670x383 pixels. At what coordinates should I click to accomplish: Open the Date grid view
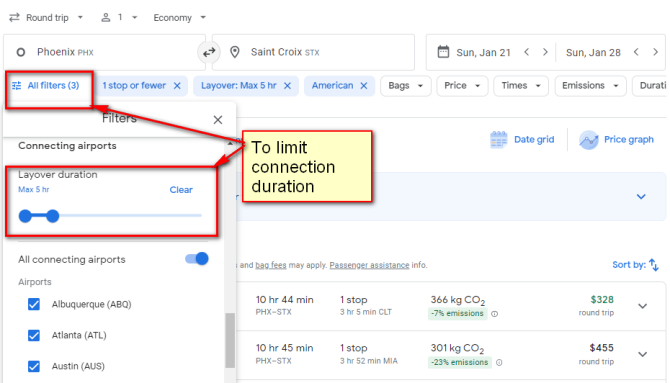(522, 139)
